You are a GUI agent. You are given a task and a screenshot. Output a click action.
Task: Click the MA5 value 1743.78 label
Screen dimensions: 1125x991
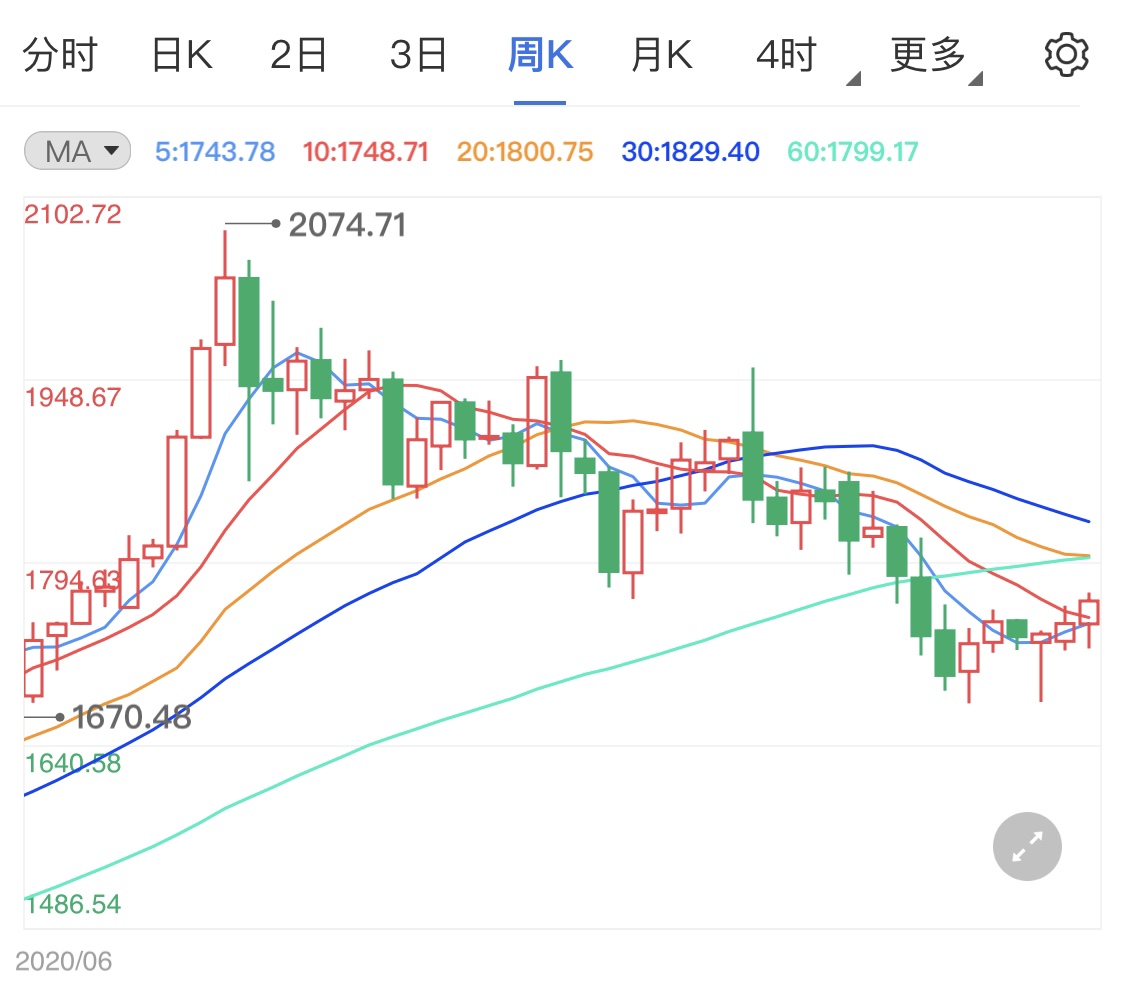[215, 152]
